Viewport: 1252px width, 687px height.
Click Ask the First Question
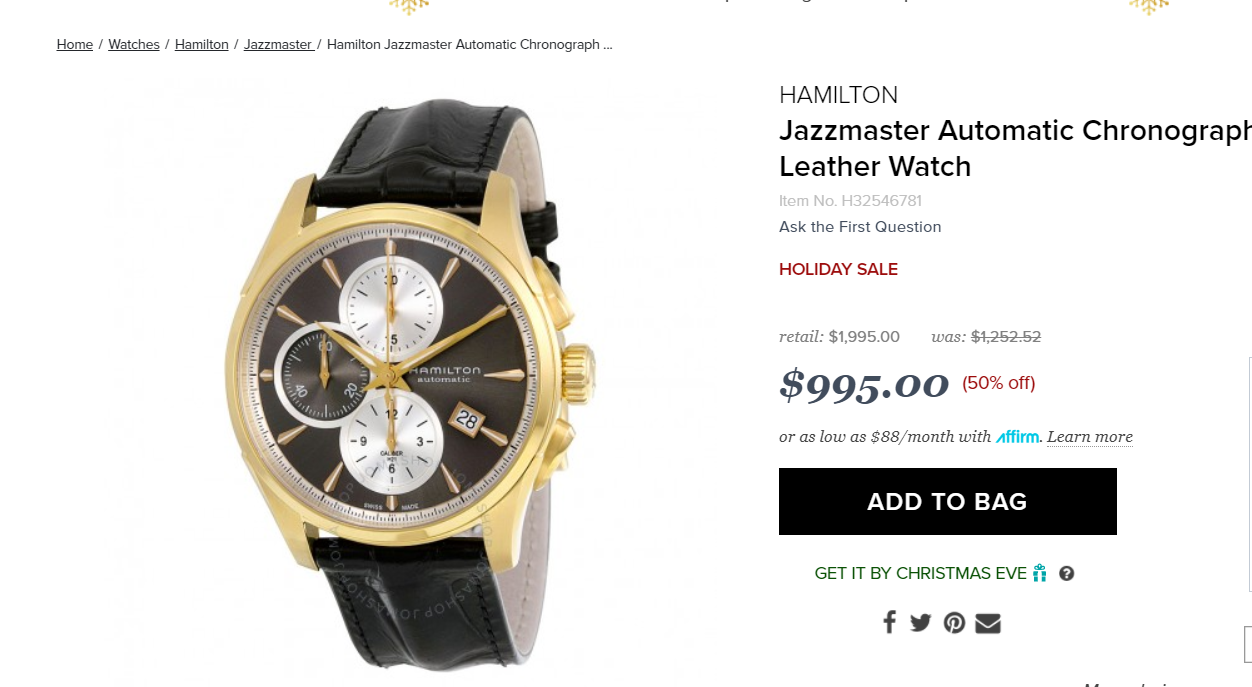click(860, 227)
